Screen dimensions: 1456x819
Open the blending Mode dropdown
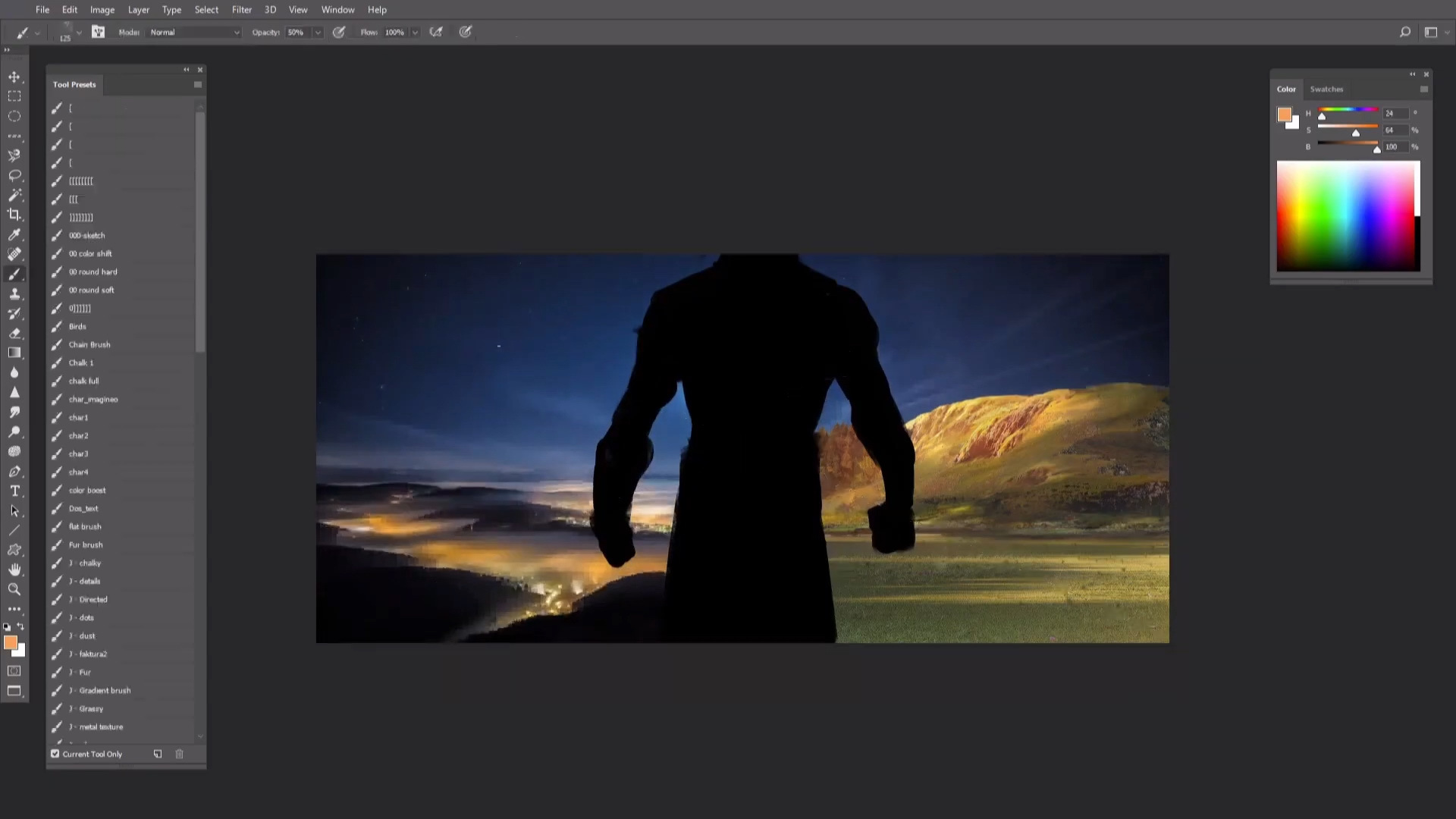tap(195, 32)
